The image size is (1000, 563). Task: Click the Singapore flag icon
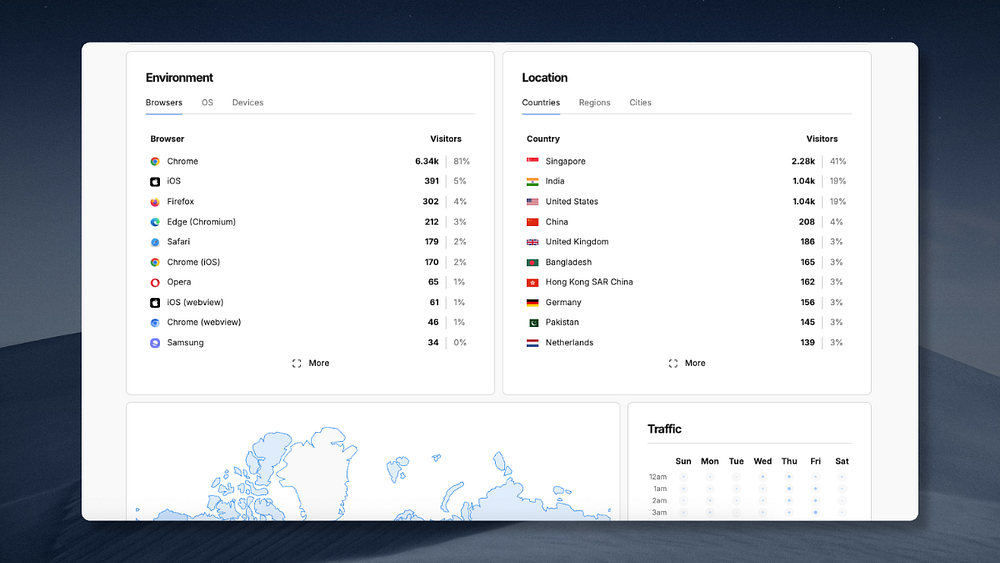pyautogui.click(x=533, y=161)
